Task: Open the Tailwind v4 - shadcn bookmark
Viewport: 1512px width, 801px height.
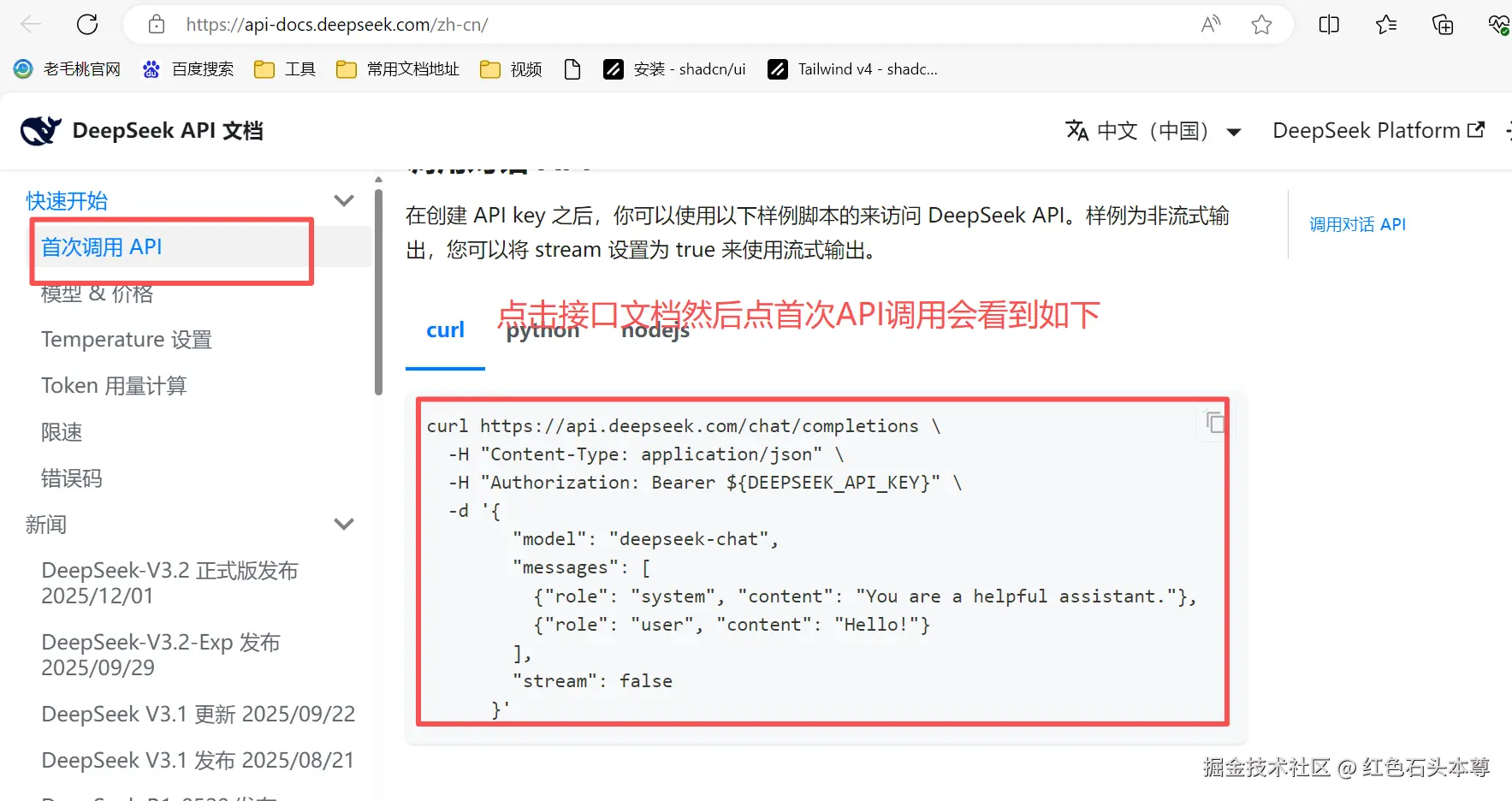Action: coord(852,69)
